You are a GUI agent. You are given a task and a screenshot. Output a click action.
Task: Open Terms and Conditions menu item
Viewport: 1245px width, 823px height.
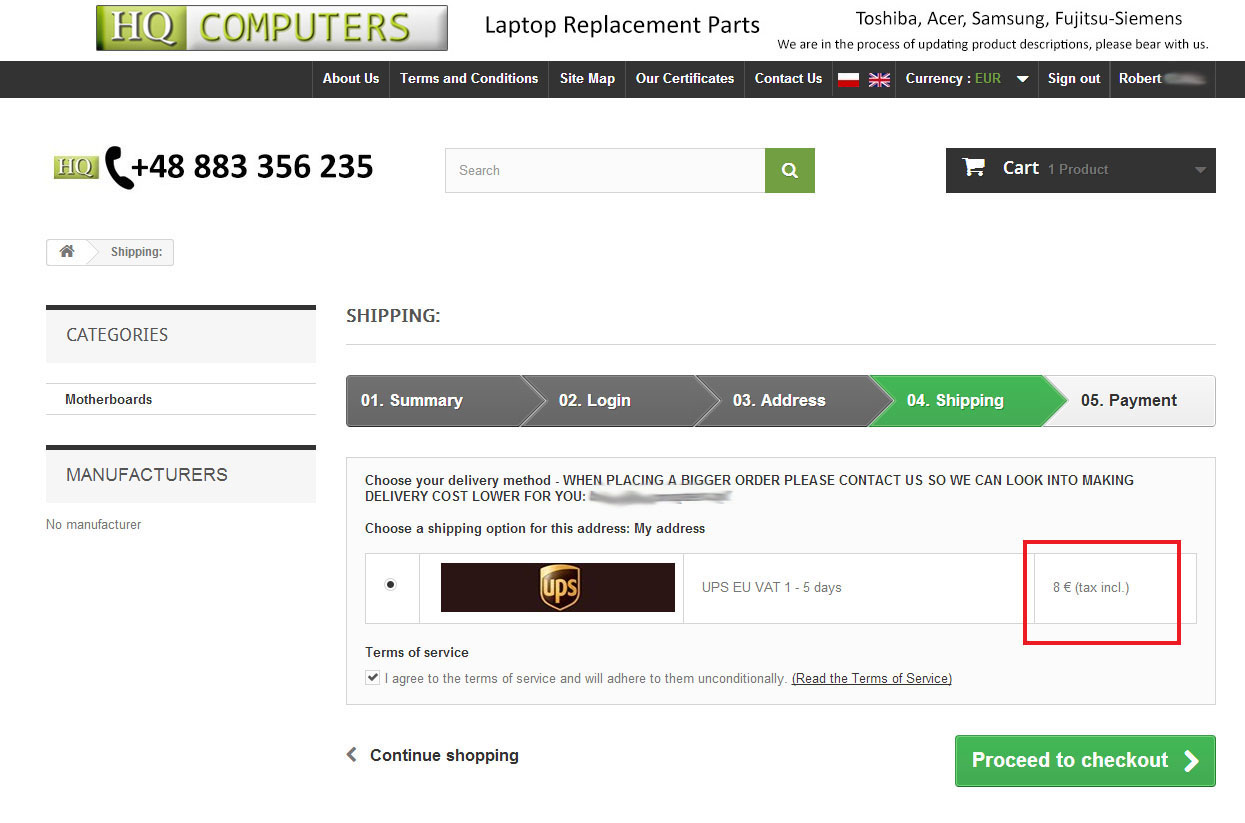(x=469, y=79)
